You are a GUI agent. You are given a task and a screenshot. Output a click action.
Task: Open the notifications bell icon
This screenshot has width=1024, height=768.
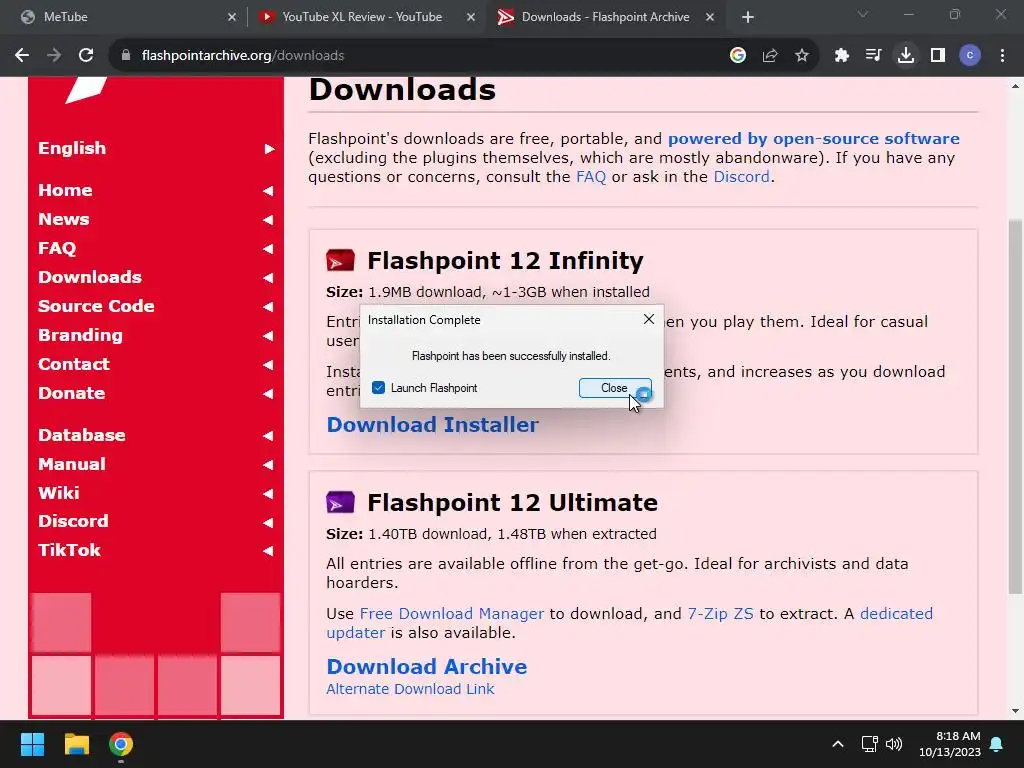click(x=997, y=744)
